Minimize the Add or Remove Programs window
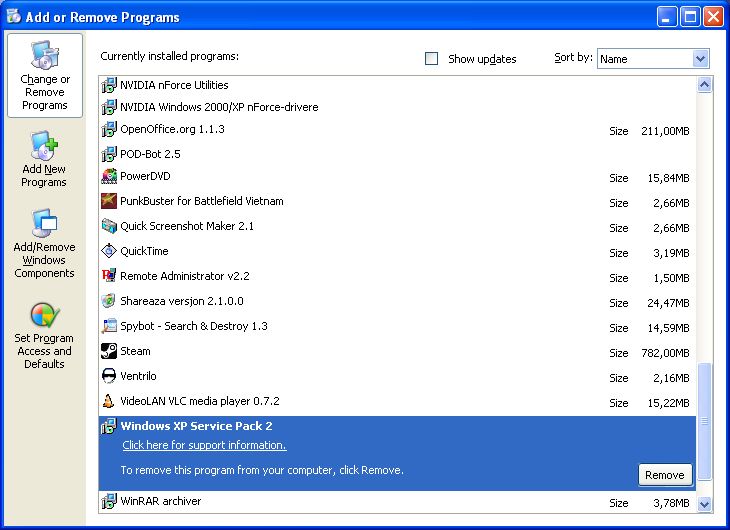Image resolution: width=730 pixels, height=530 pixels. point(667,17)
